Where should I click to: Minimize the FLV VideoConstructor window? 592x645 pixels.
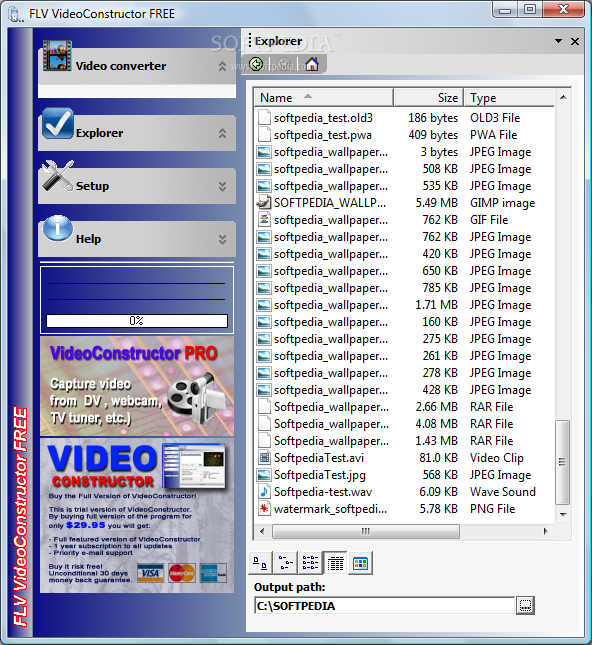[505, 9]
